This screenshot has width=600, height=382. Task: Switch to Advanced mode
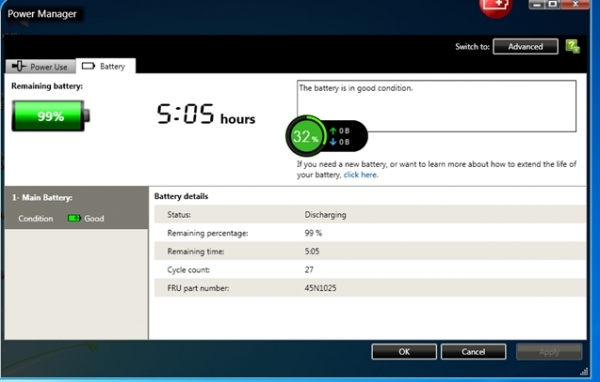click(525, 46)
